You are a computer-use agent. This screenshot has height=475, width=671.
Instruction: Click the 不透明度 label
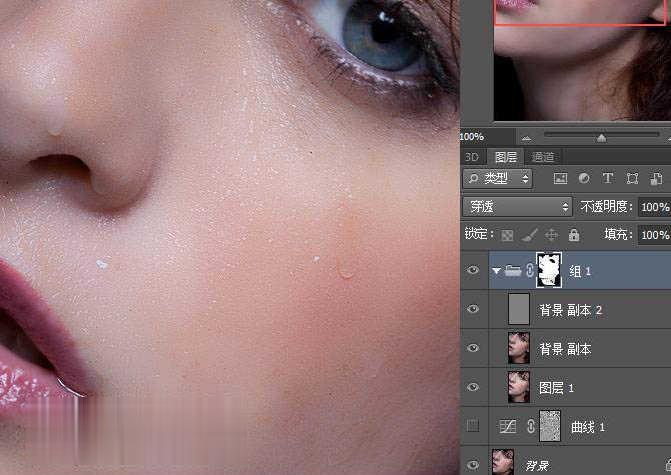(x=606, y=207)
